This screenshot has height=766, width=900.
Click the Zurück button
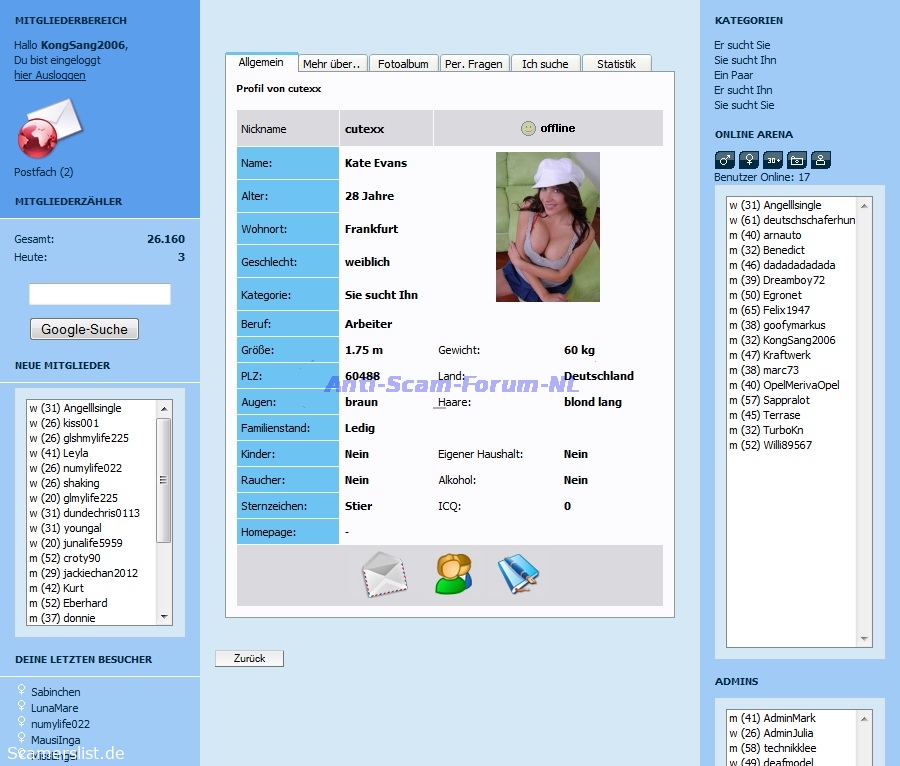[249, 659]
